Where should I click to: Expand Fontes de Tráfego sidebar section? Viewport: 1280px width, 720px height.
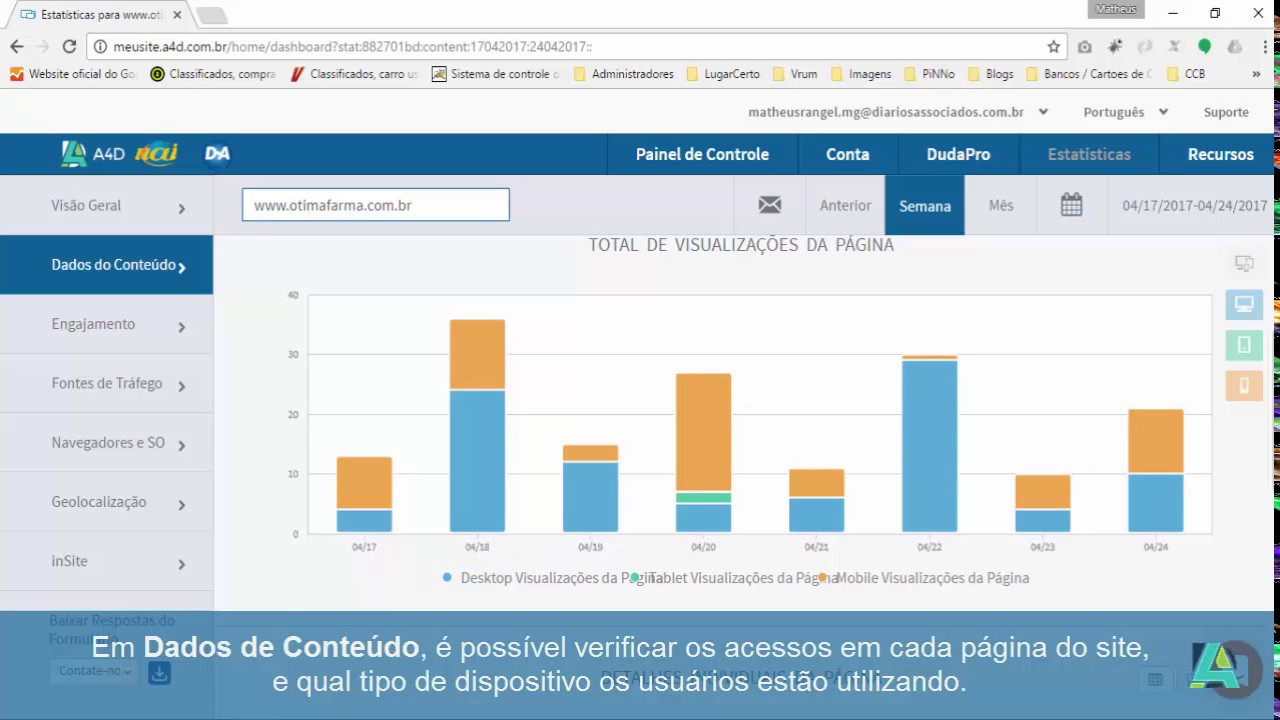[x=106, y=383]
